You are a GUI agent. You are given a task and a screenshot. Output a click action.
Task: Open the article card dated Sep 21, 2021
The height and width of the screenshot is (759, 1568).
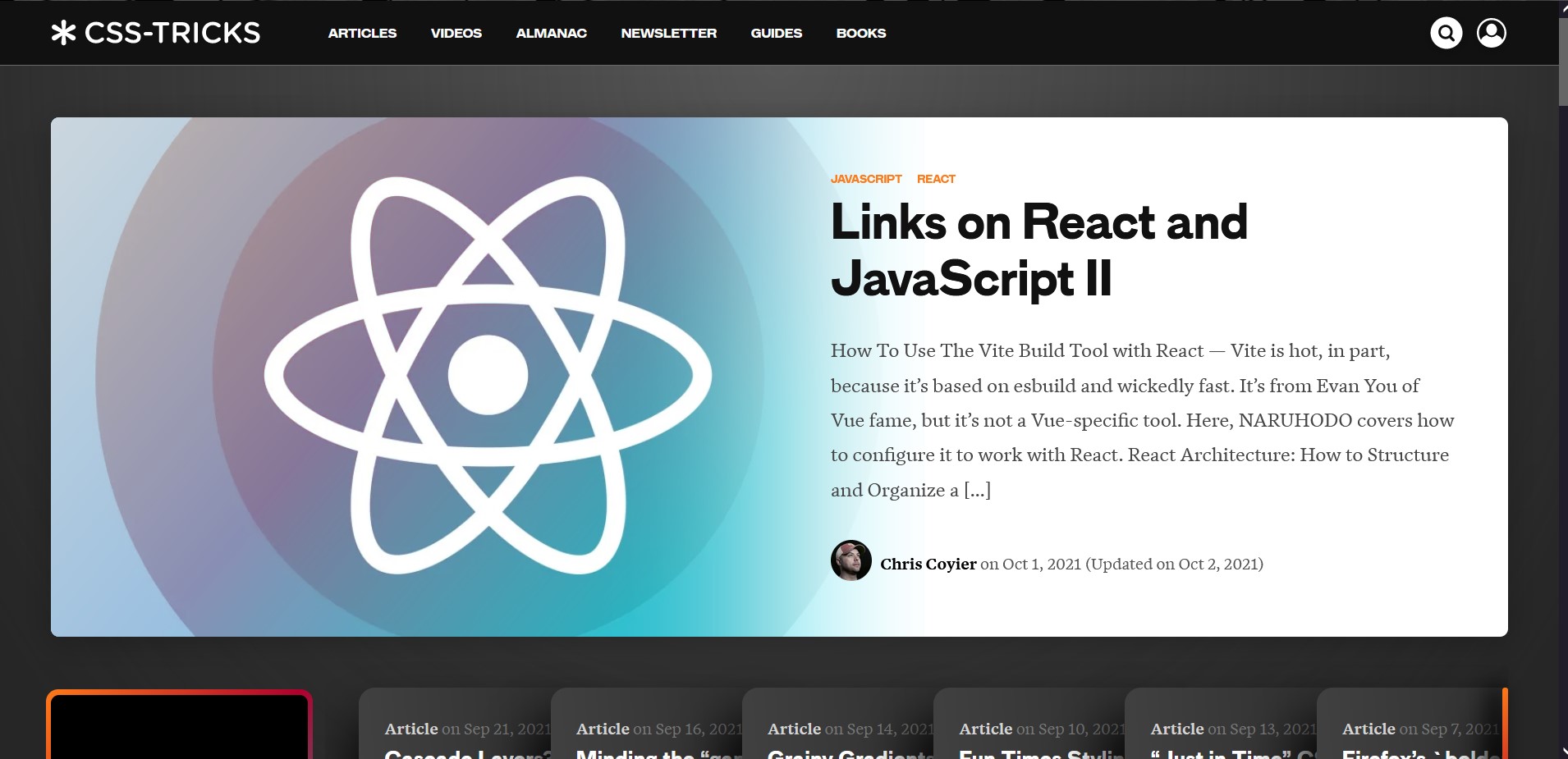[x=456, y=724]
